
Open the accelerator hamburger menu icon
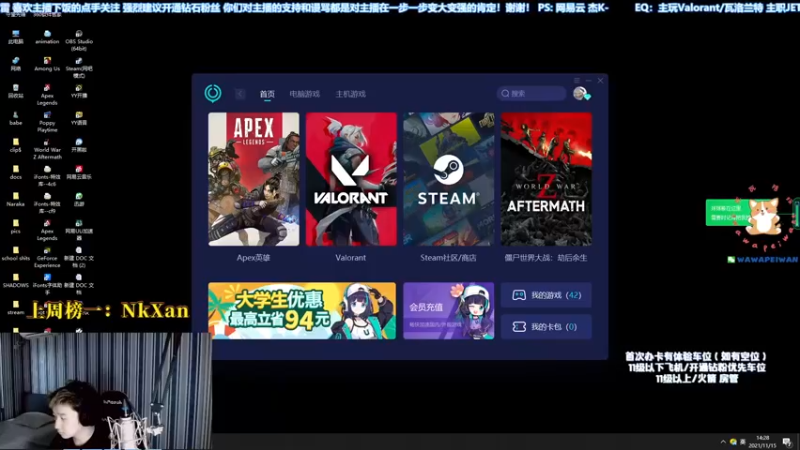click(x=577, y=81)
